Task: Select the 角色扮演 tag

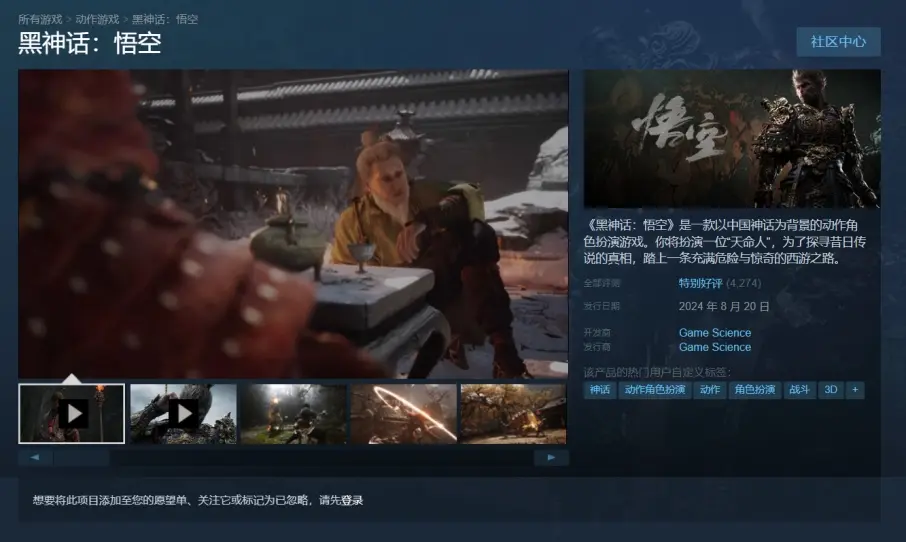Action: pos(755,390)
